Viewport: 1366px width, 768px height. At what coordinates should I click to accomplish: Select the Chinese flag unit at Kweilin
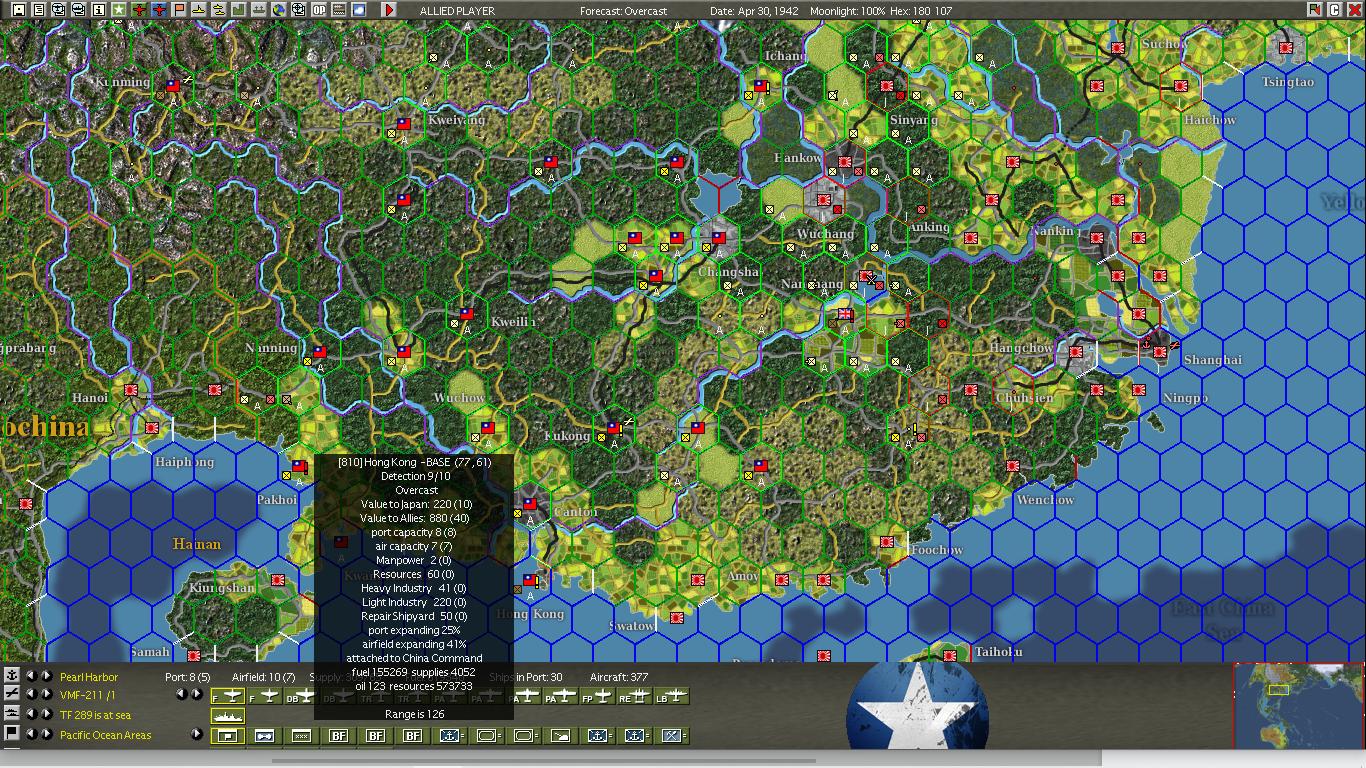pyautogui.click(x=467, y=314)
